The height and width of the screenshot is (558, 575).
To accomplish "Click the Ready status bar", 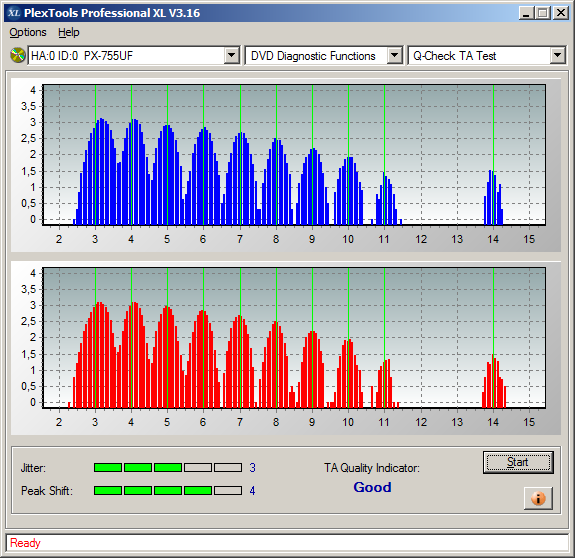I will [x=287, y=543].
